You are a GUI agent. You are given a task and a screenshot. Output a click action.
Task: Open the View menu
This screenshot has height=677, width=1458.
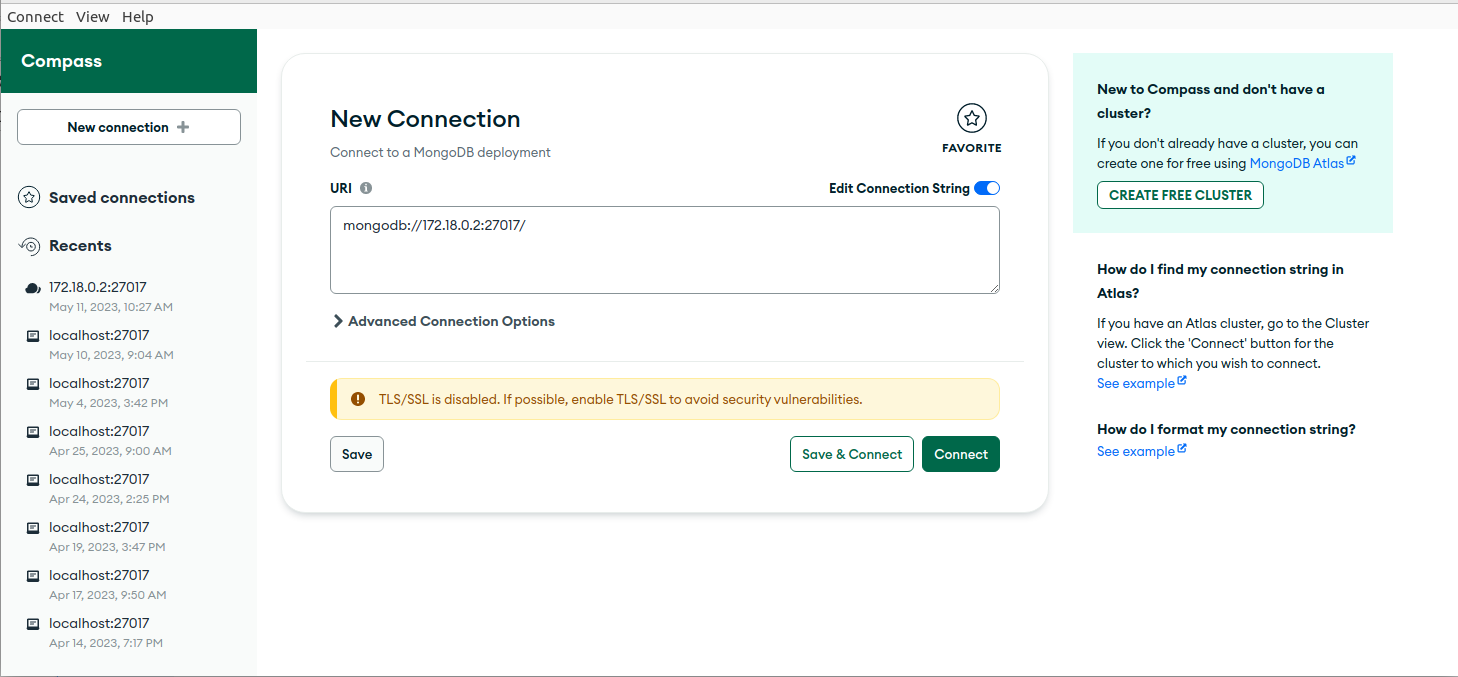(93, 17)
